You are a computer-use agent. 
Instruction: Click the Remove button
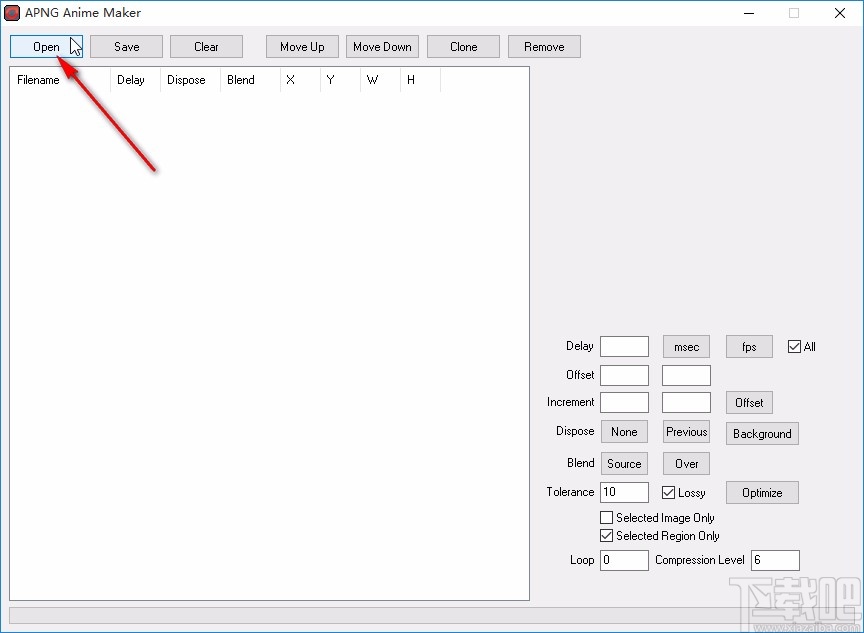pos(544,47)
